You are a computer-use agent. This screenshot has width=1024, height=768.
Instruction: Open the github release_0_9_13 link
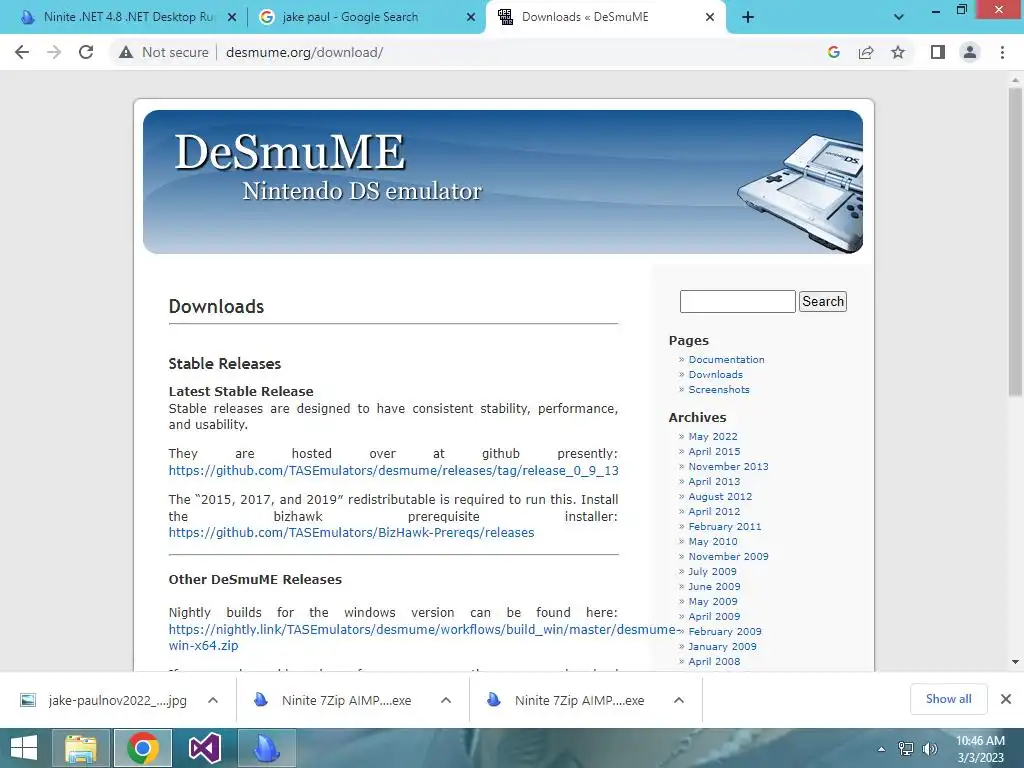(393, 470)
